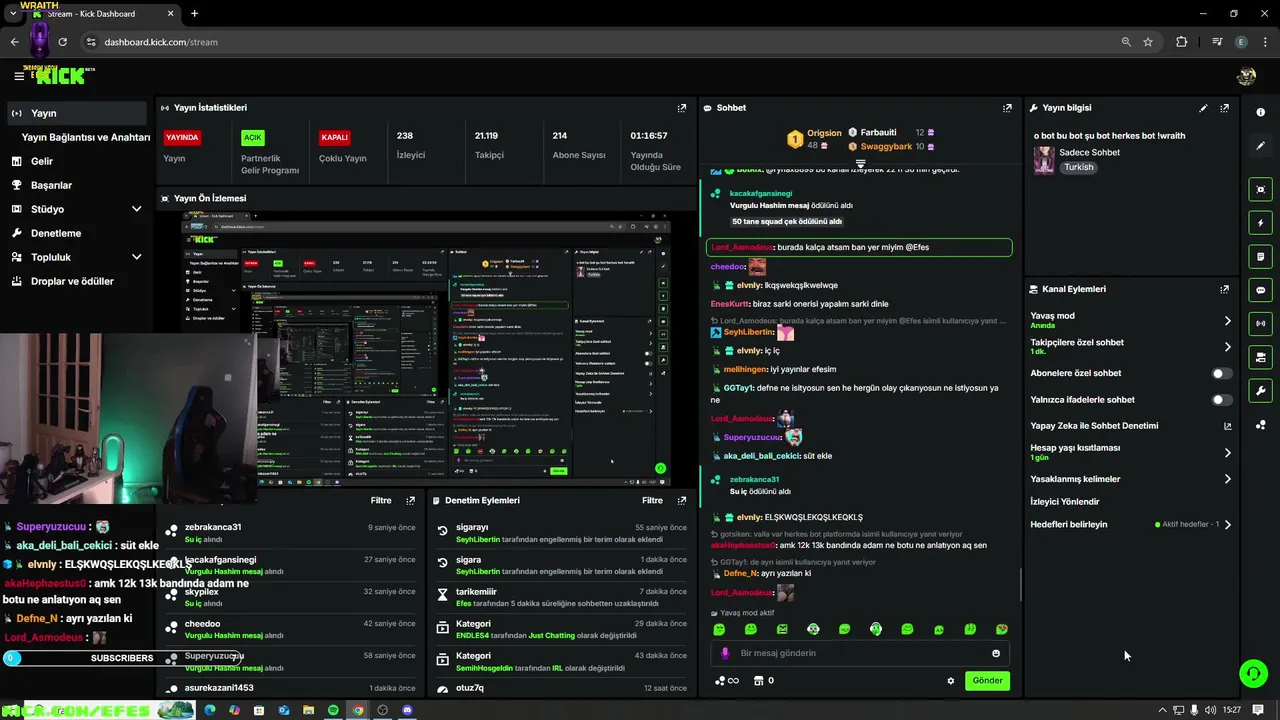The image size is (1280, 720).
Task: Toggle the lightning bolt icon in right sidebar
Action: click(1260, 223)
